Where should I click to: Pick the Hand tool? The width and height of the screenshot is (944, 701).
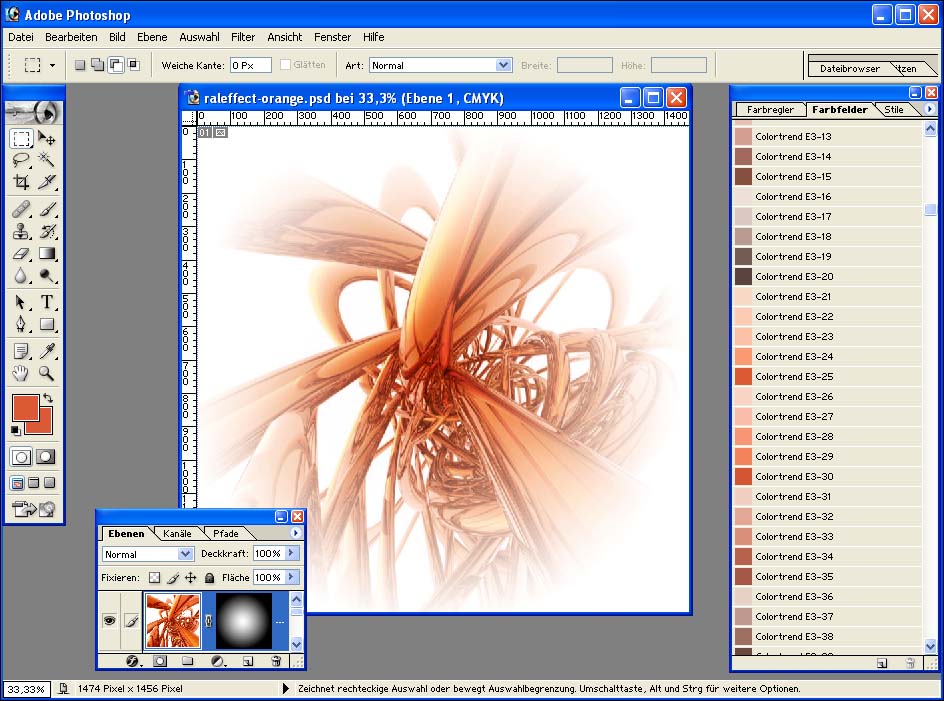tap(21, 373)
